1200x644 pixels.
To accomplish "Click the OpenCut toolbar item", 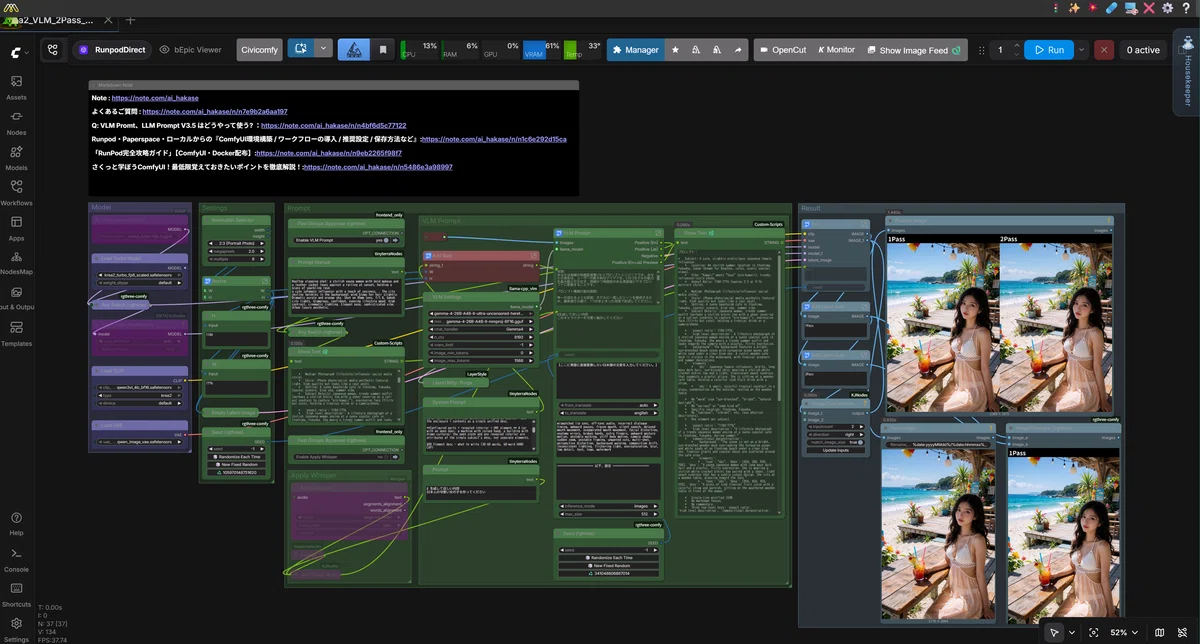I will pos(783,50).
